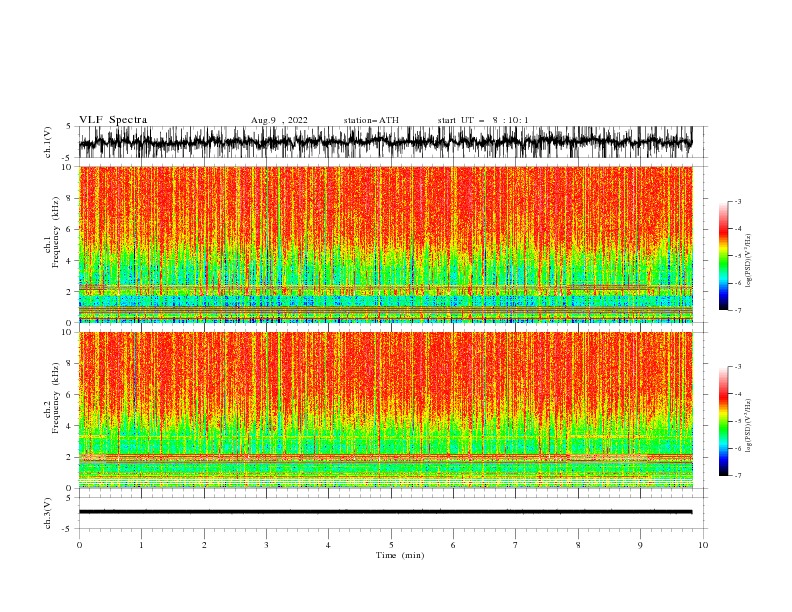This screenshot has width=792, height=612.
Task: Click the "10" kHz tick of ch.1 spectrogram
Action: tap(68, 167)
